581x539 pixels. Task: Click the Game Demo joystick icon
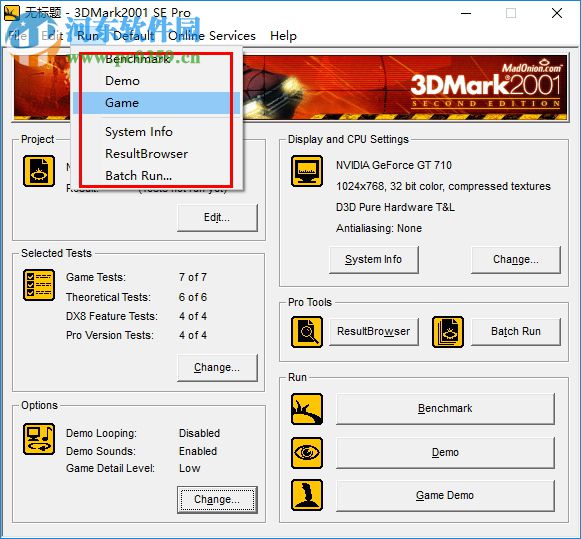coord(307,495)
